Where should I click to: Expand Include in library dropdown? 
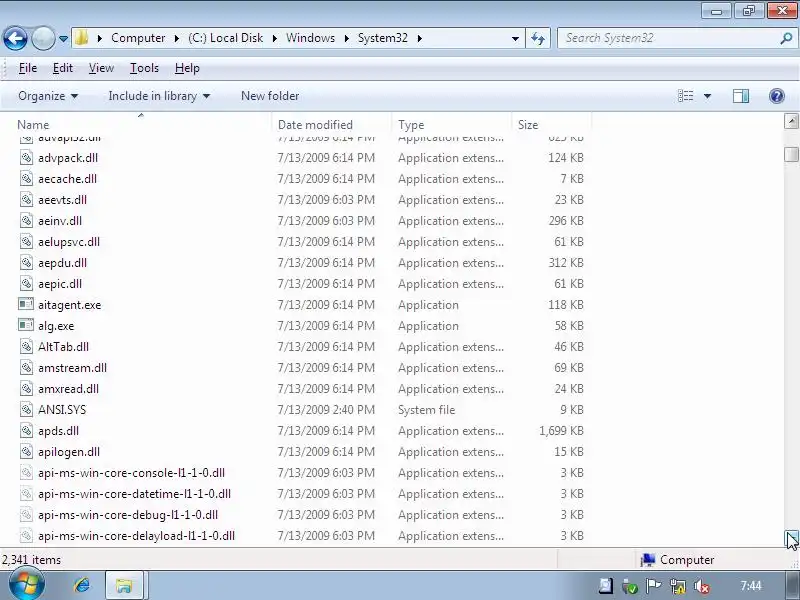coord(159,96)
